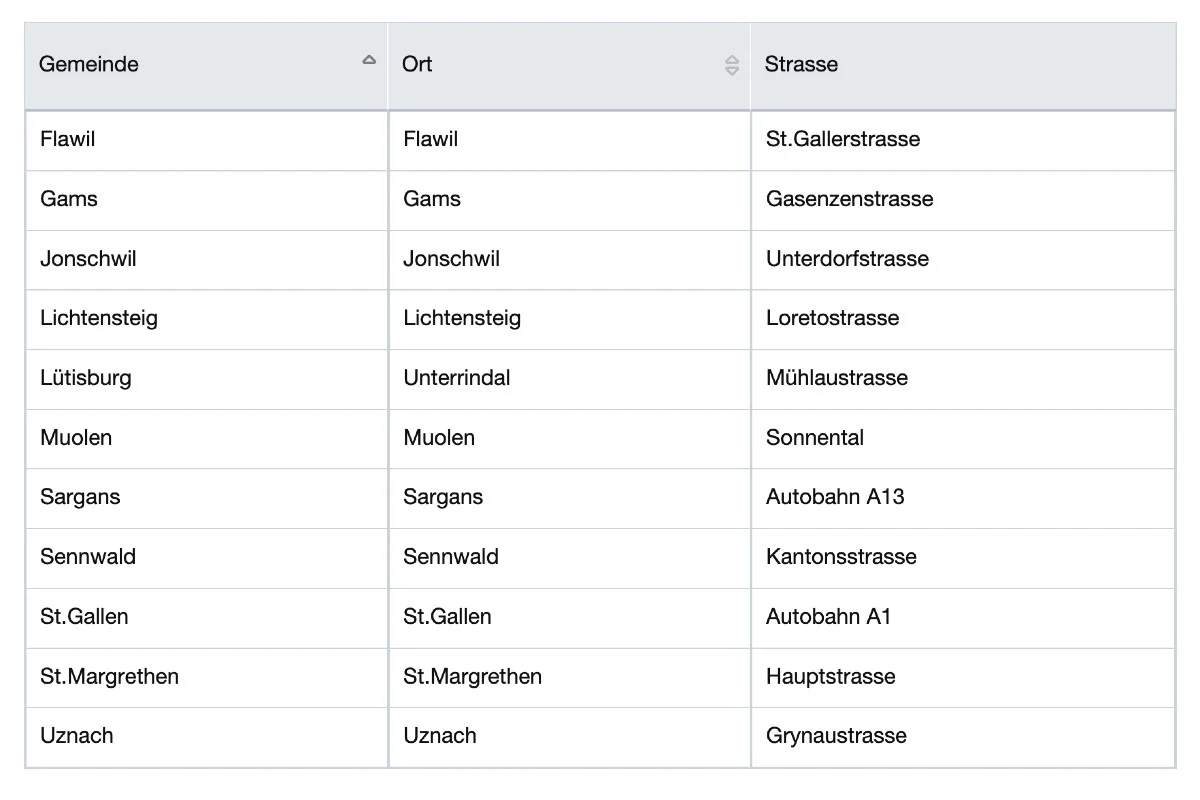Sort table by Gemeinde column header
This screenshot has width=1200, height=800.
206,66
